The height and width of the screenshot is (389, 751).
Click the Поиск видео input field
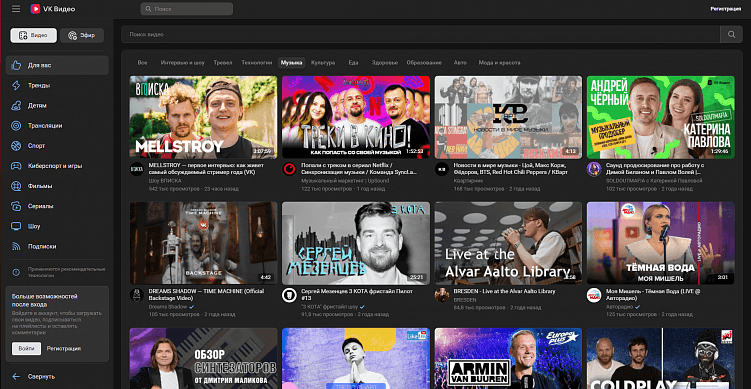click(x=421, y=34)
